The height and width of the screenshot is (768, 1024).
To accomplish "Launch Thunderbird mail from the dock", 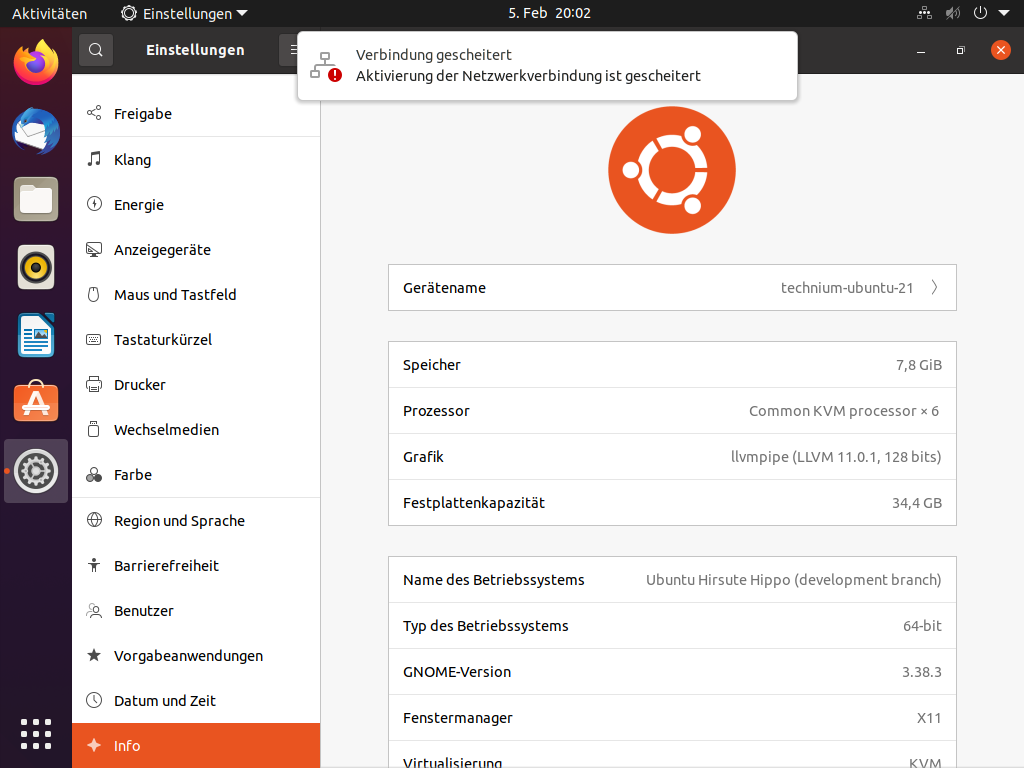I will (36, 131).
